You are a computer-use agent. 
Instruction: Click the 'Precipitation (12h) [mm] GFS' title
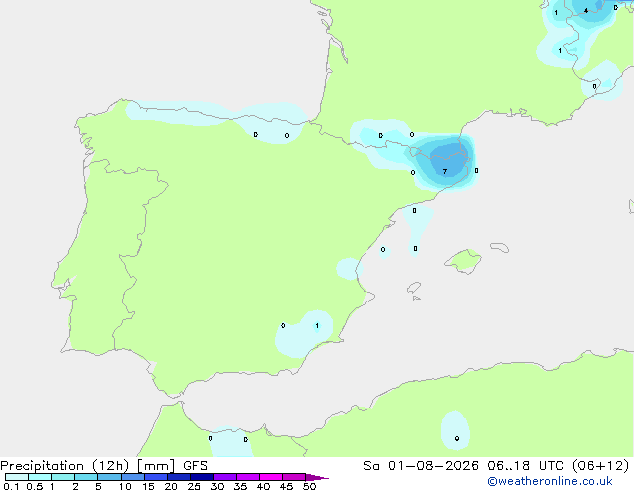coord(104,466)
